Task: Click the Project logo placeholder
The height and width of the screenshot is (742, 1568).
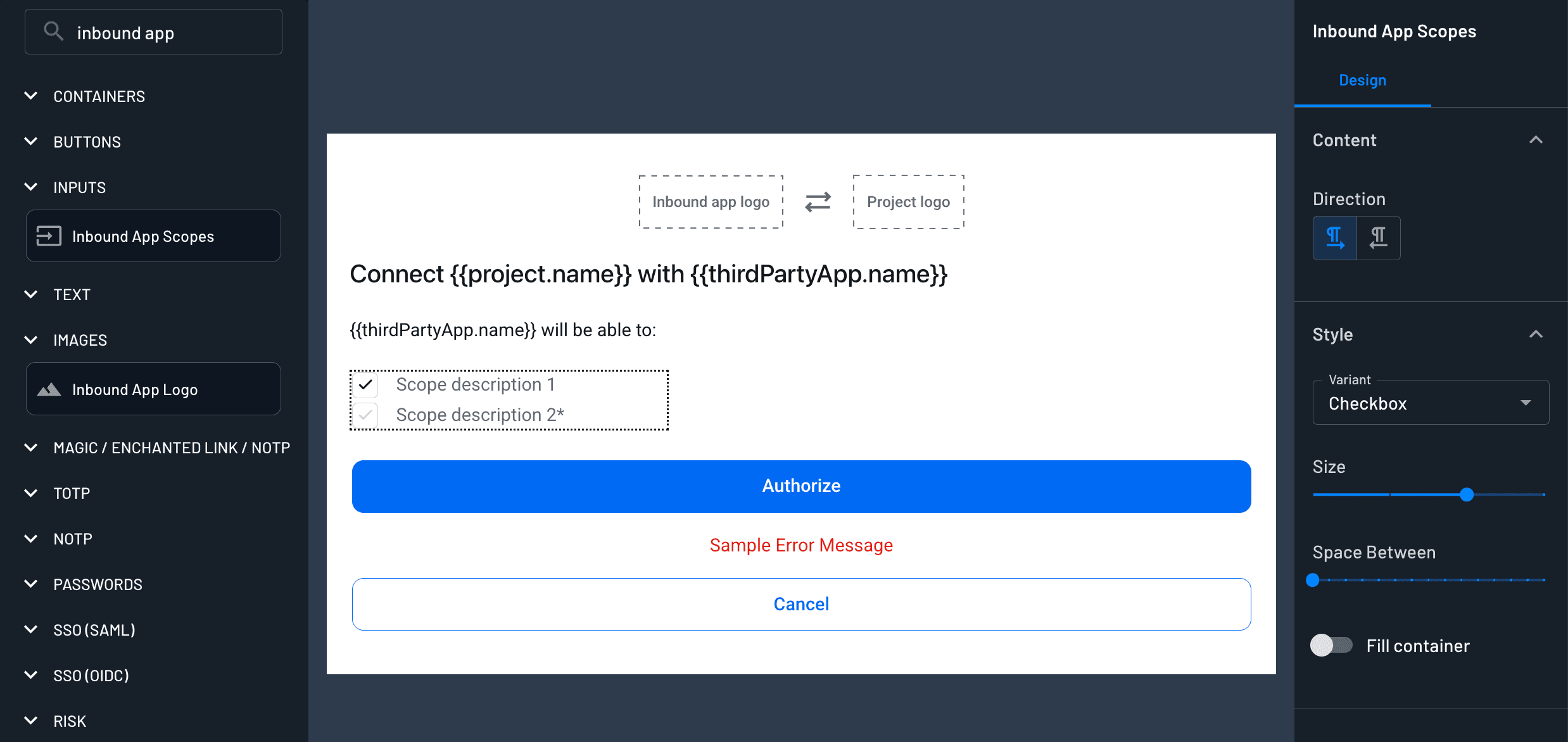Action: click(x=908, y=201)
